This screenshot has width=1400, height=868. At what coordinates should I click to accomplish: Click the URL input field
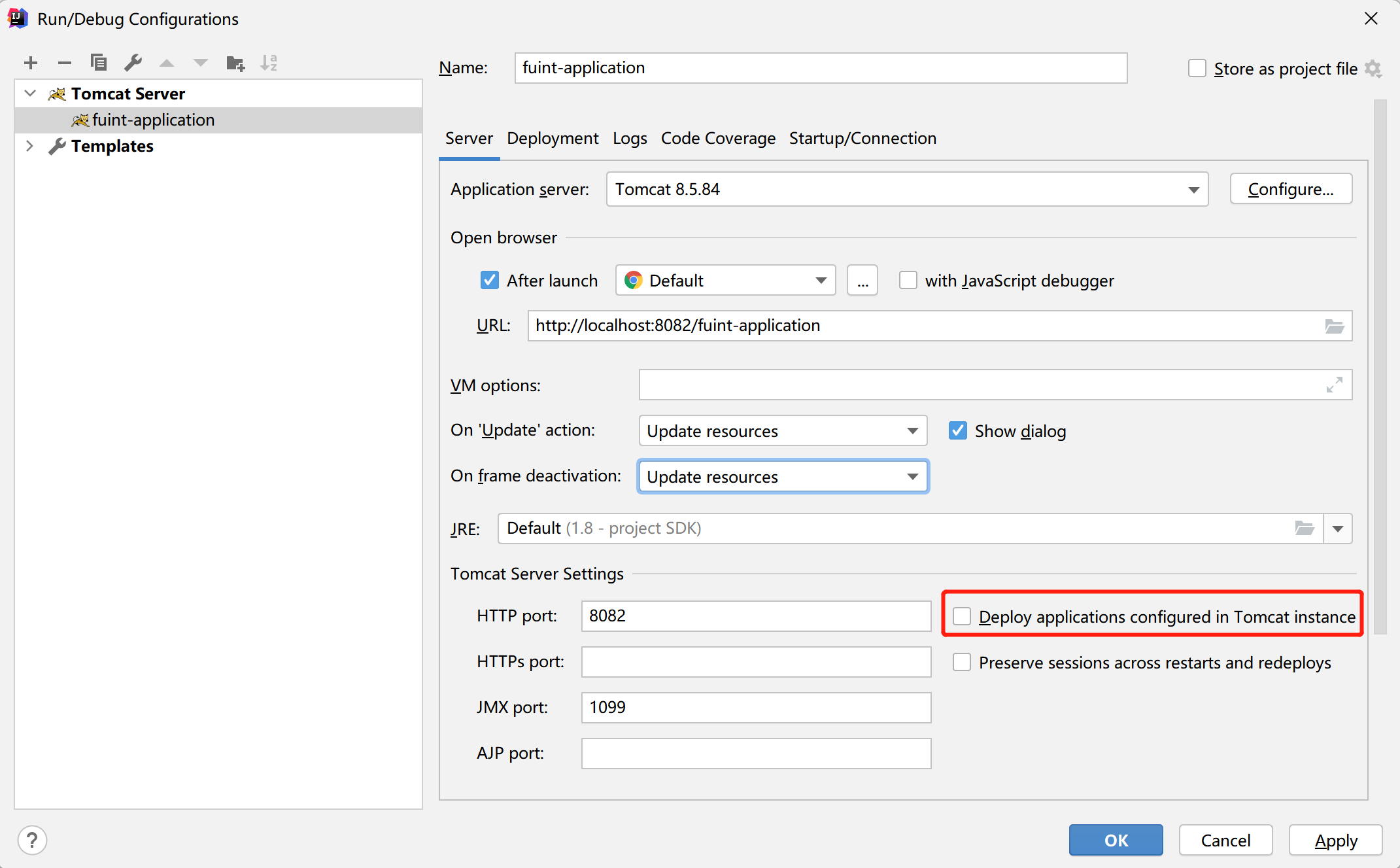click(x=940, y=326)
